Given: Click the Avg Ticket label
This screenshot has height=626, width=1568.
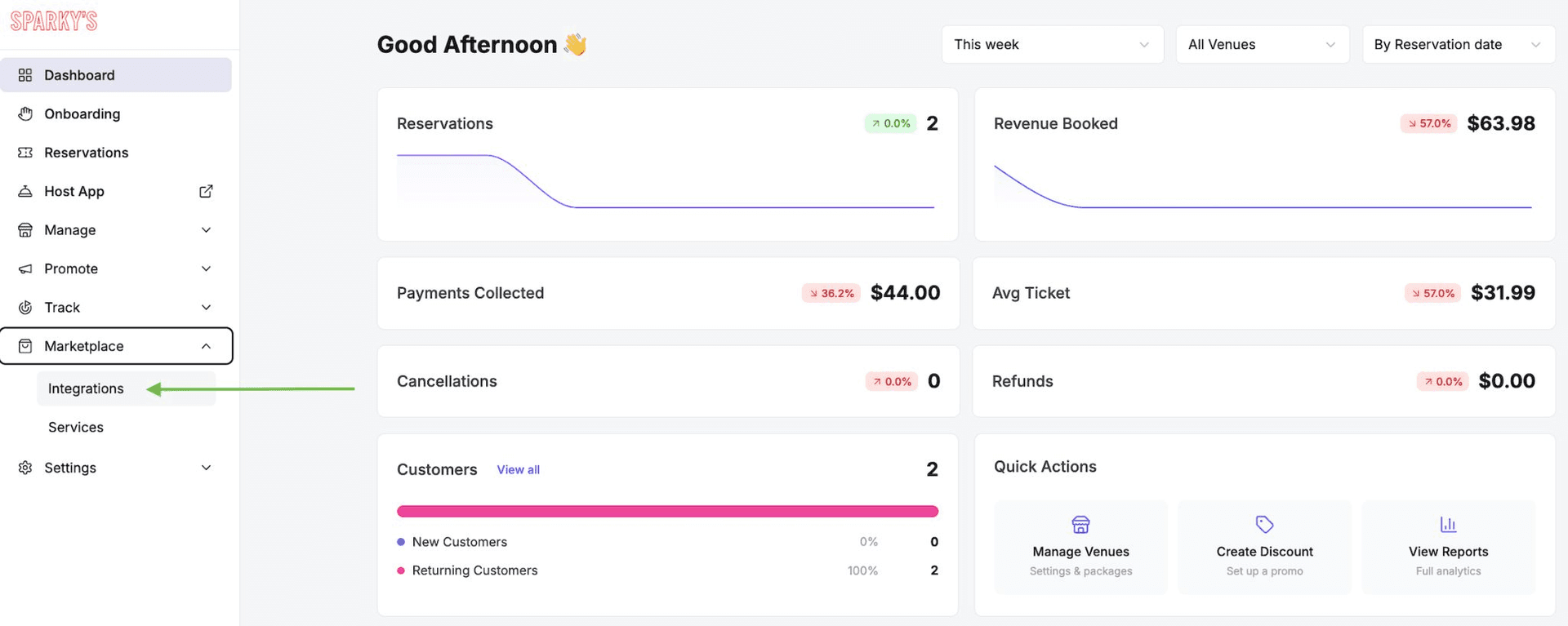Looking at the screenshot, I should (x=1031, y=293).
